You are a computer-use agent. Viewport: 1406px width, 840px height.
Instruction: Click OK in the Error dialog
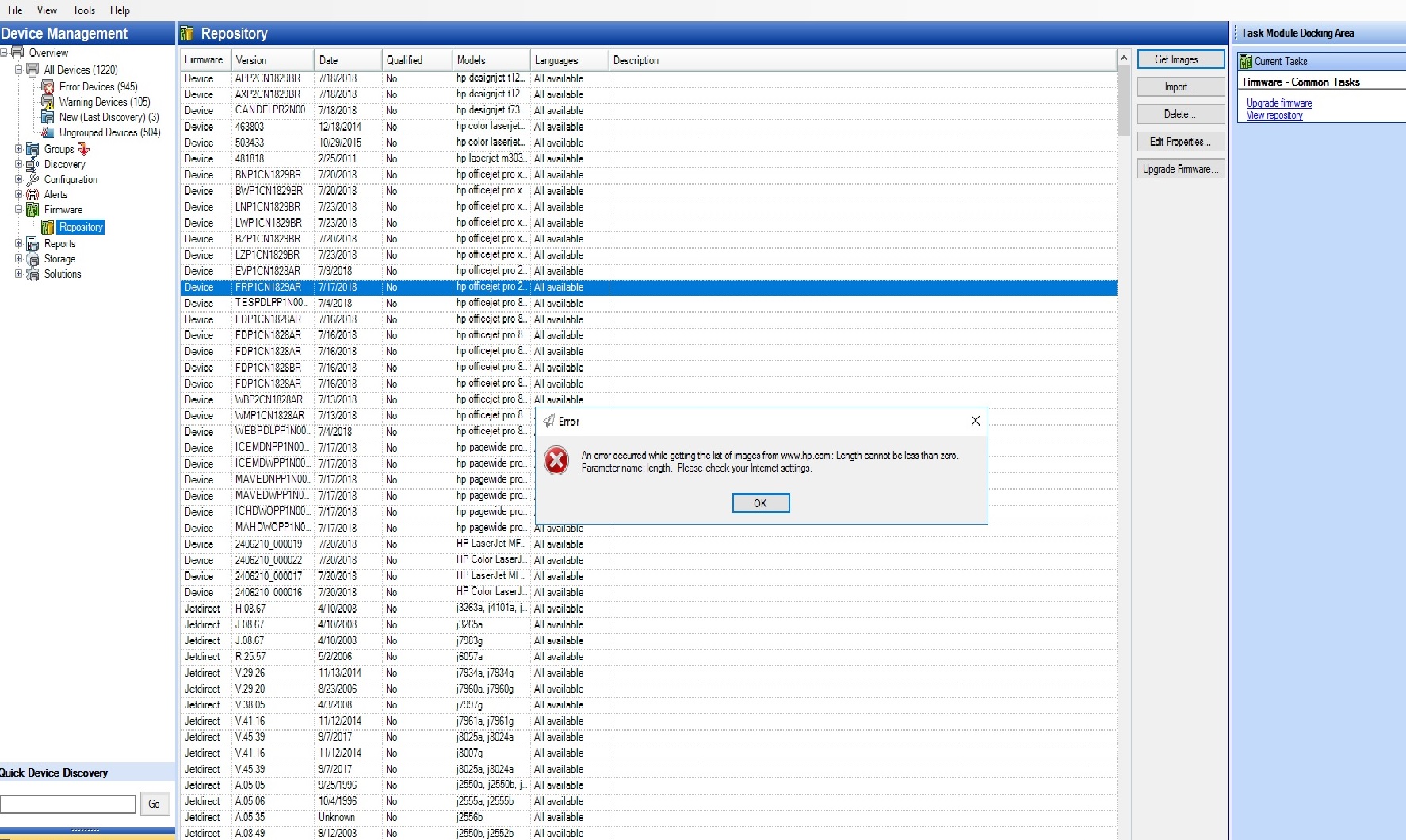tap(760, 503)
